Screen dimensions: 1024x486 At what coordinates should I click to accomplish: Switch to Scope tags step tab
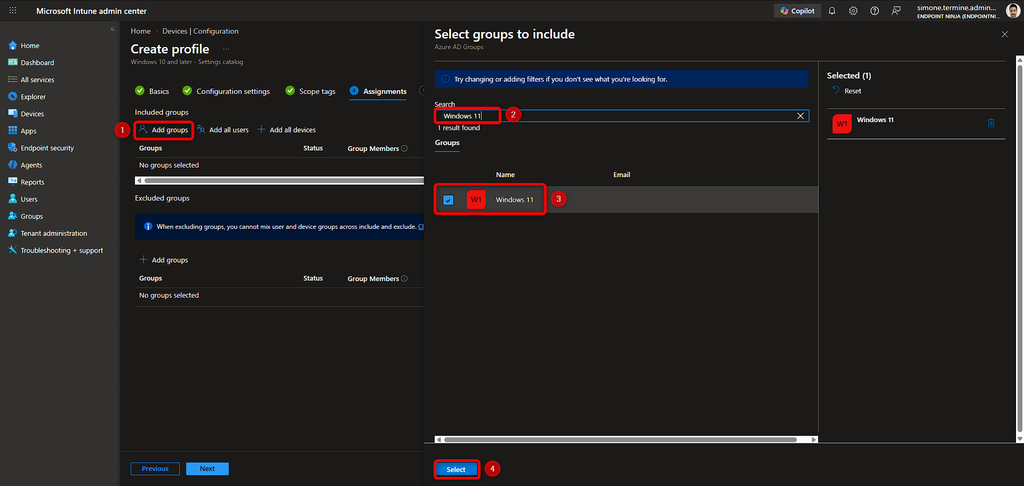tap(310, 91)
